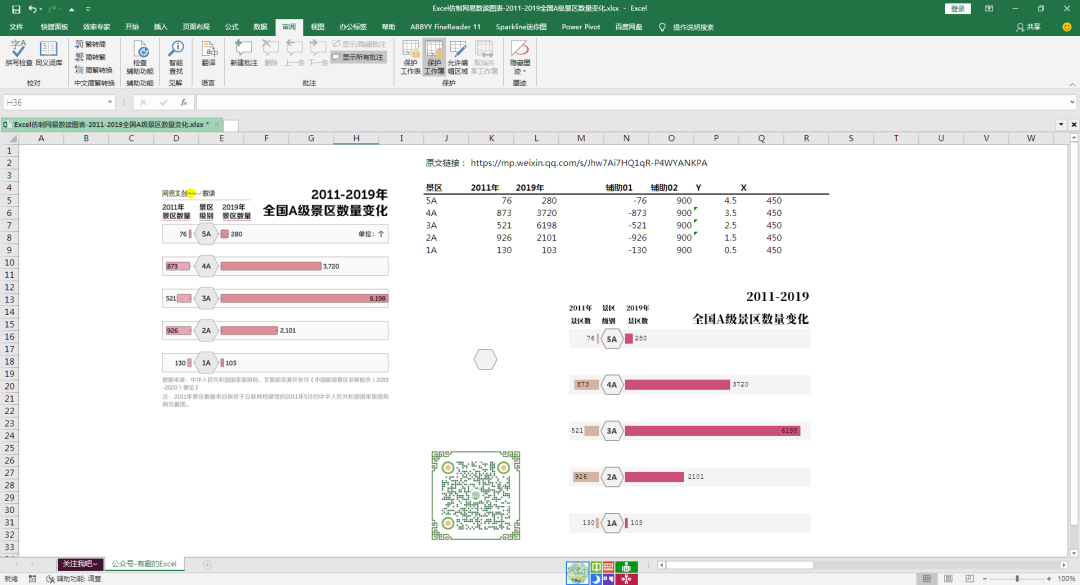The width and height of the screenshot is (1080, 585).
Task: Click the horizontal scrollbar thumb
Action: 740,565
